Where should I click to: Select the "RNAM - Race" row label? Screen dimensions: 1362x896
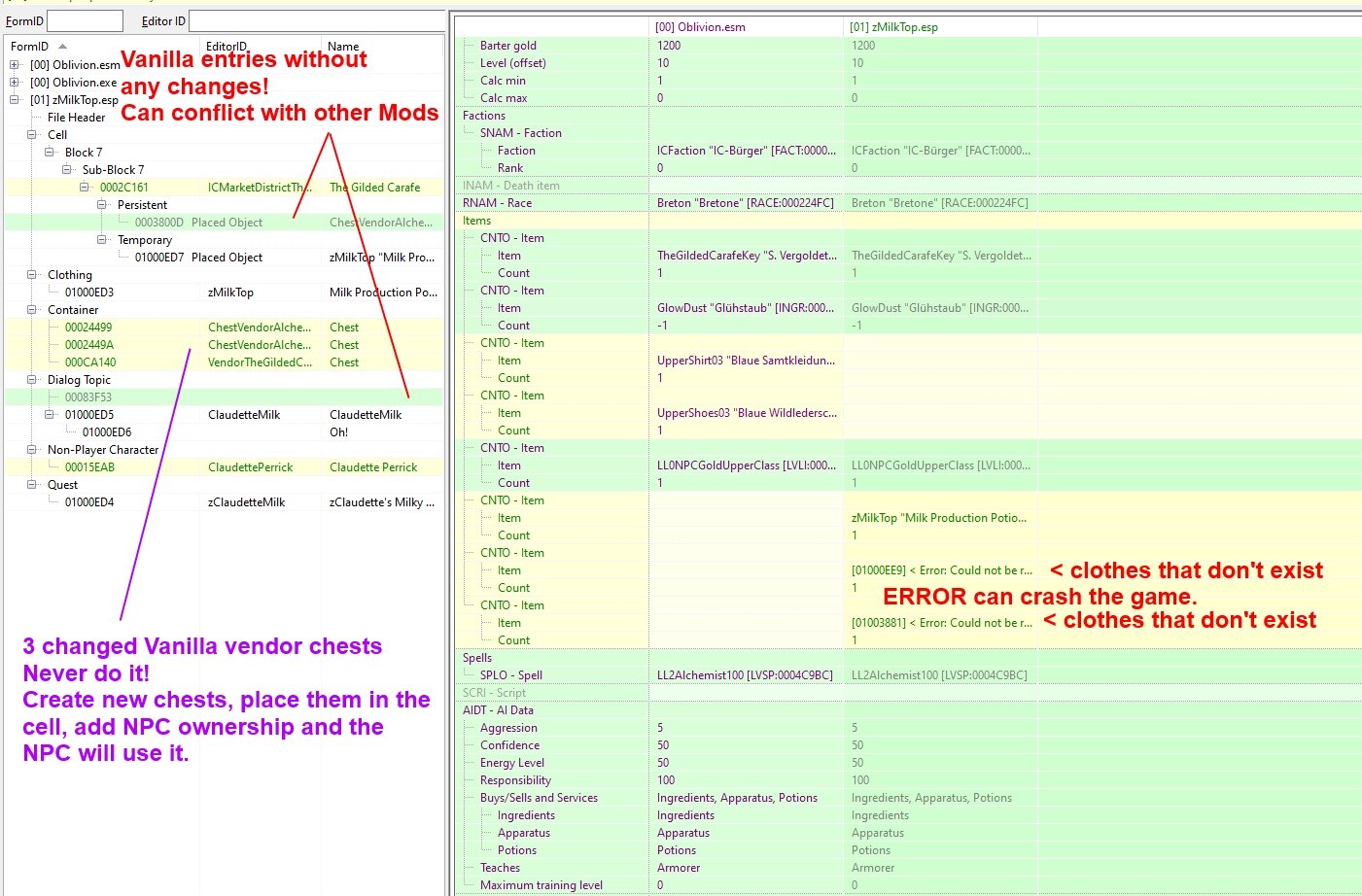click(497, 203)
